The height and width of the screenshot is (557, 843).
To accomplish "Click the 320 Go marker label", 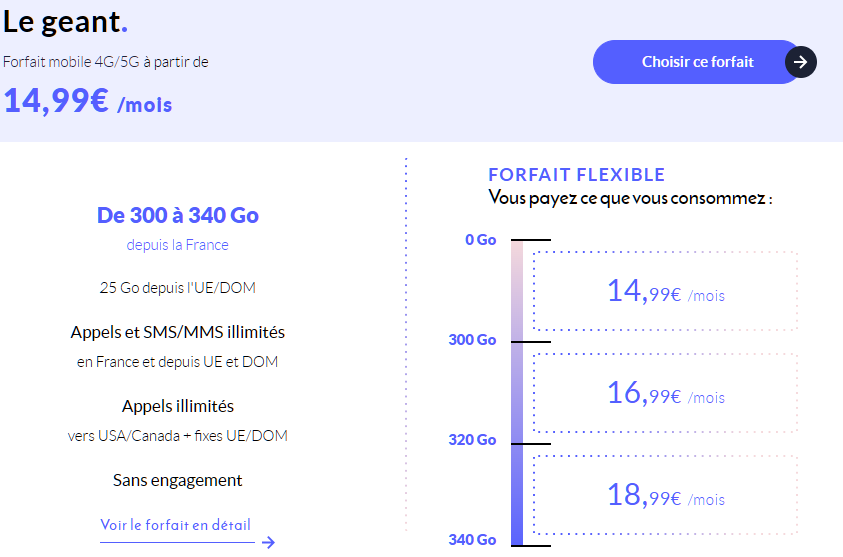I will (472, 440).
